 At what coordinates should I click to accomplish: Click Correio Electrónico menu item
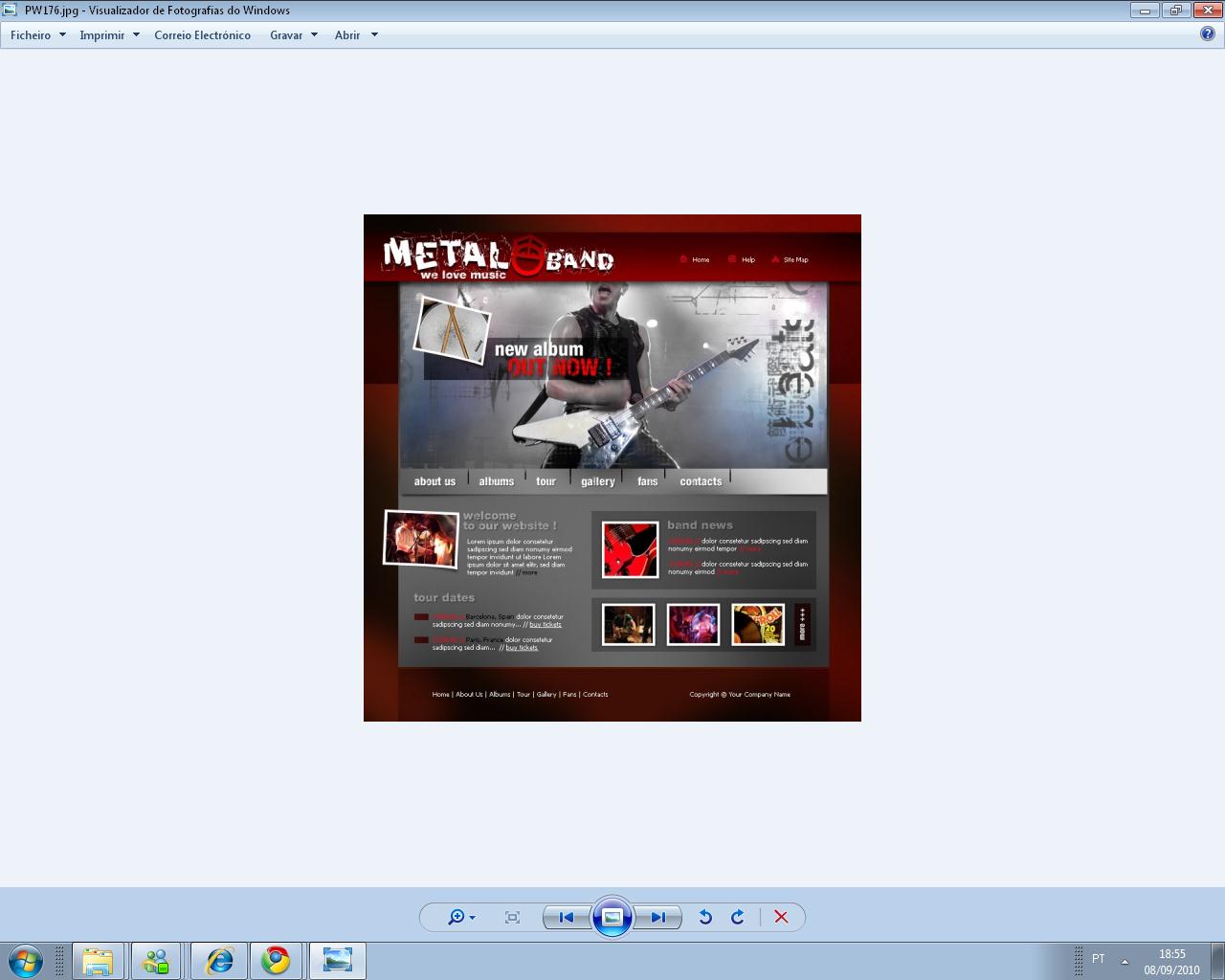click(x=202, y=35)
